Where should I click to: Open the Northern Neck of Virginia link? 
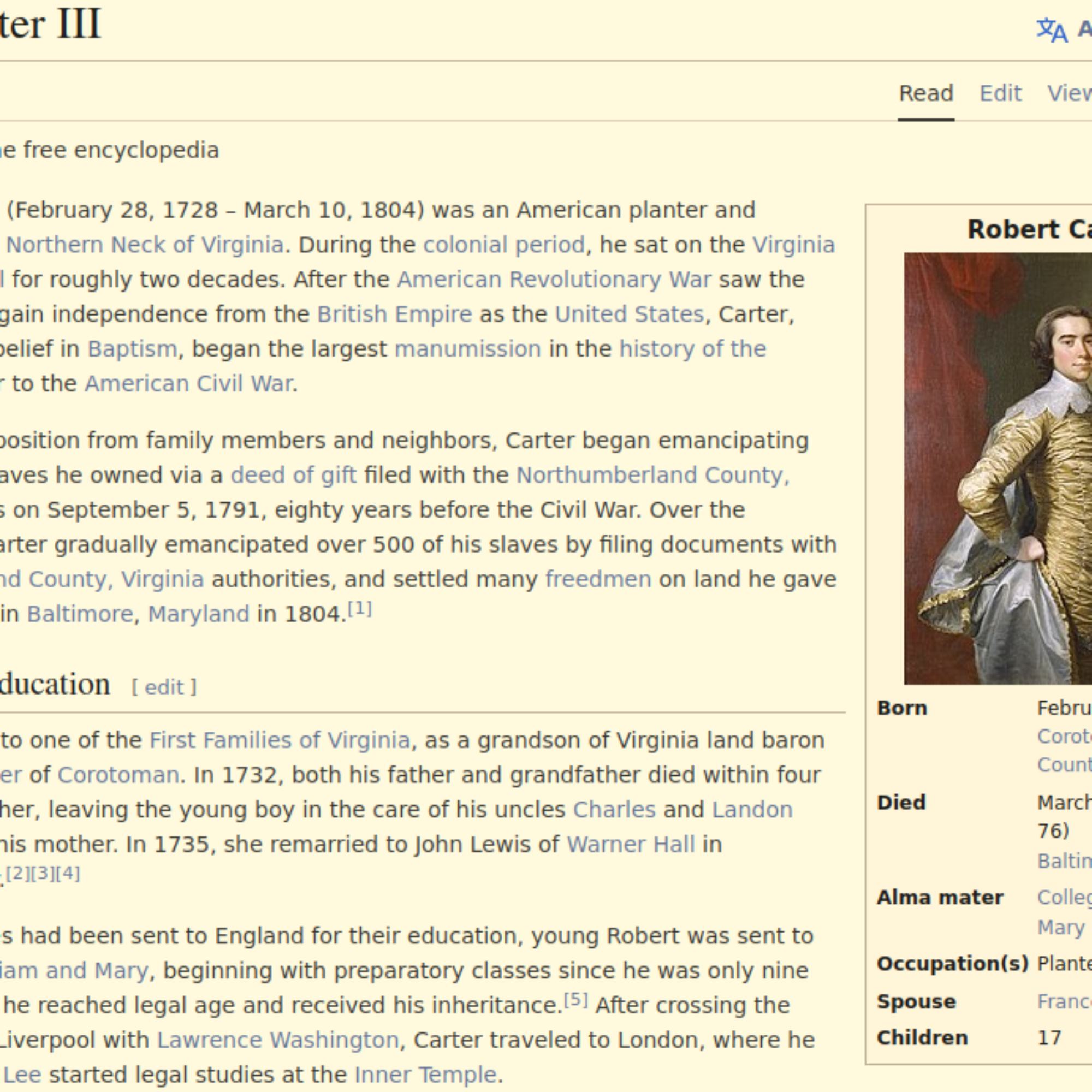pos(145,245)
